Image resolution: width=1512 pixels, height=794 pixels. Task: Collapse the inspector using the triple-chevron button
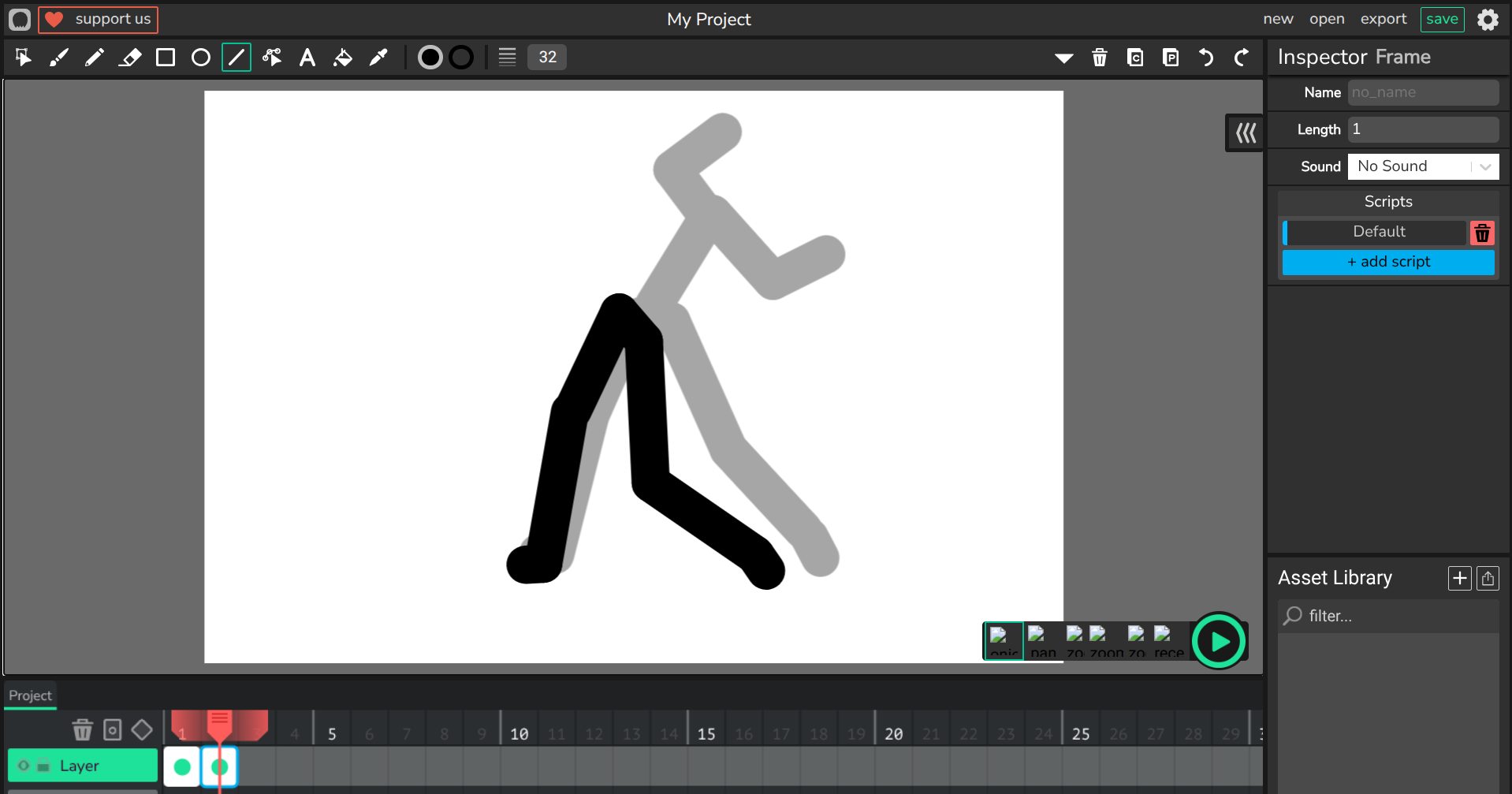point(1246,132)
